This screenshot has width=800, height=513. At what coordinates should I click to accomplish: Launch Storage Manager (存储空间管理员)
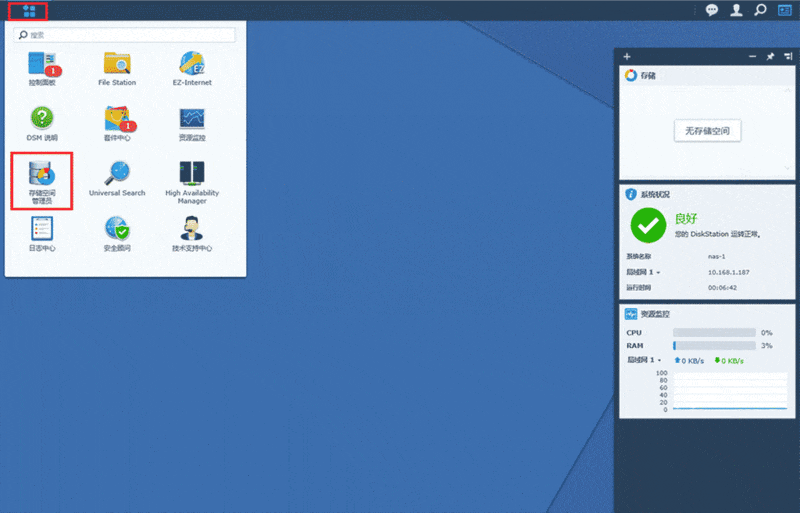(x=42, y=182)
